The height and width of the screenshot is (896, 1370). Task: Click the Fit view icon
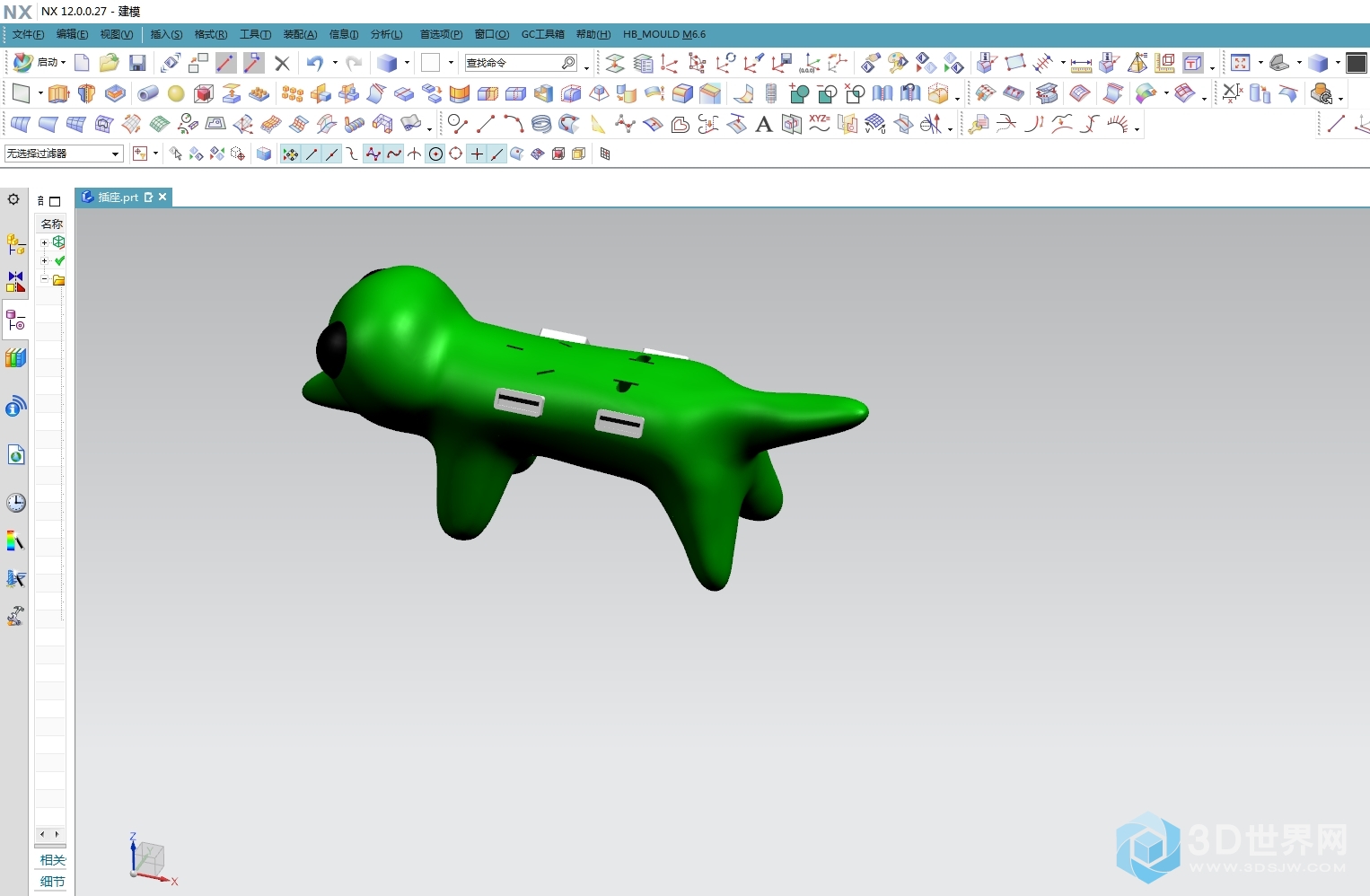[1241, 63]
